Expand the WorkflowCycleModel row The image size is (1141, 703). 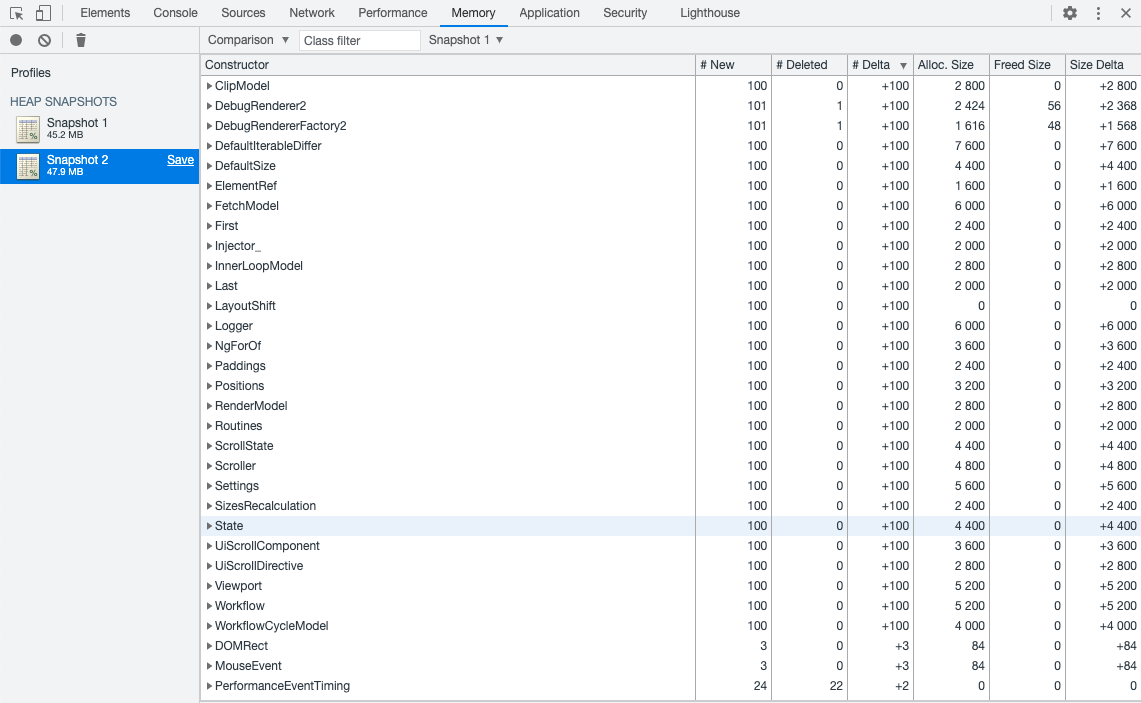(x=210, y=626)
